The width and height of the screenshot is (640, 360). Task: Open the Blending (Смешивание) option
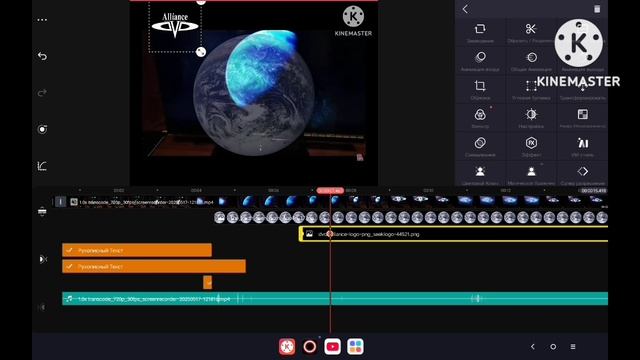click(480, 147)
